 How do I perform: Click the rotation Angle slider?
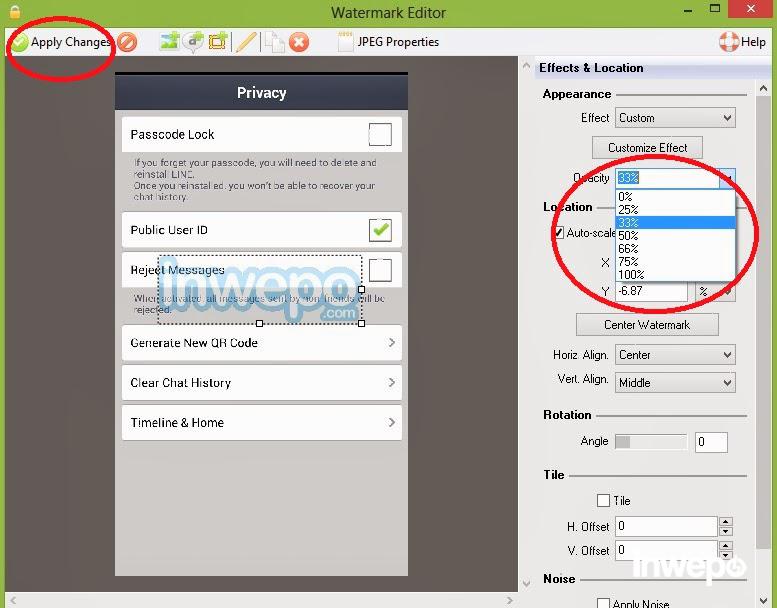coord(651,442)
